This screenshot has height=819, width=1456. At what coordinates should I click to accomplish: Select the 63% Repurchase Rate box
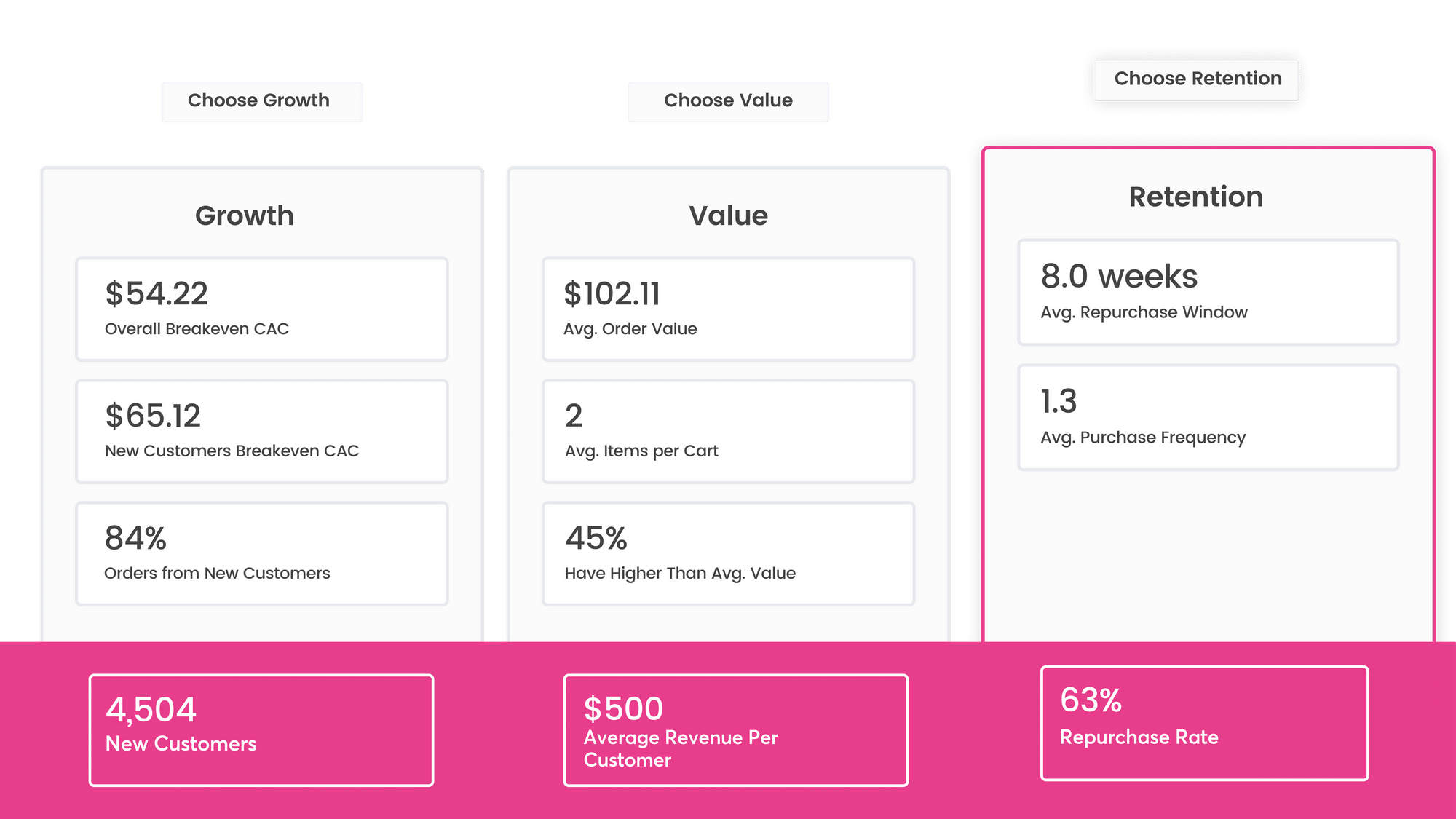[1204, 722]
